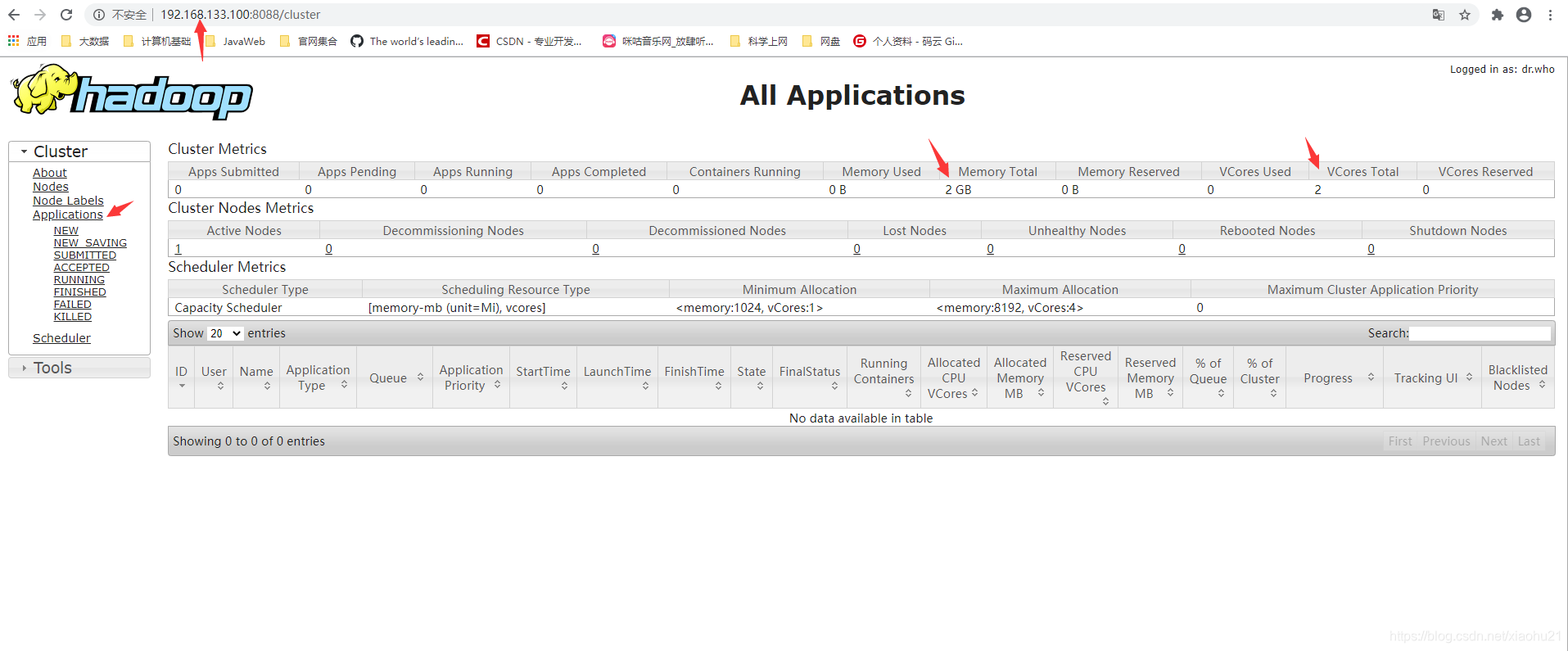1568x651 pixels.
Task: Click the Lost Nodes count link
Action: (x=856, y=249)
